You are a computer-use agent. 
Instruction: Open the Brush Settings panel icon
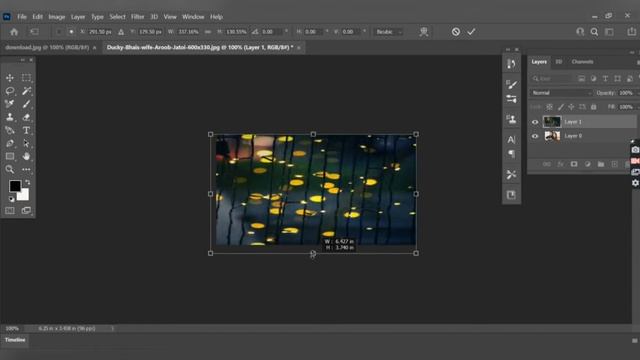[x=511, y=84]
